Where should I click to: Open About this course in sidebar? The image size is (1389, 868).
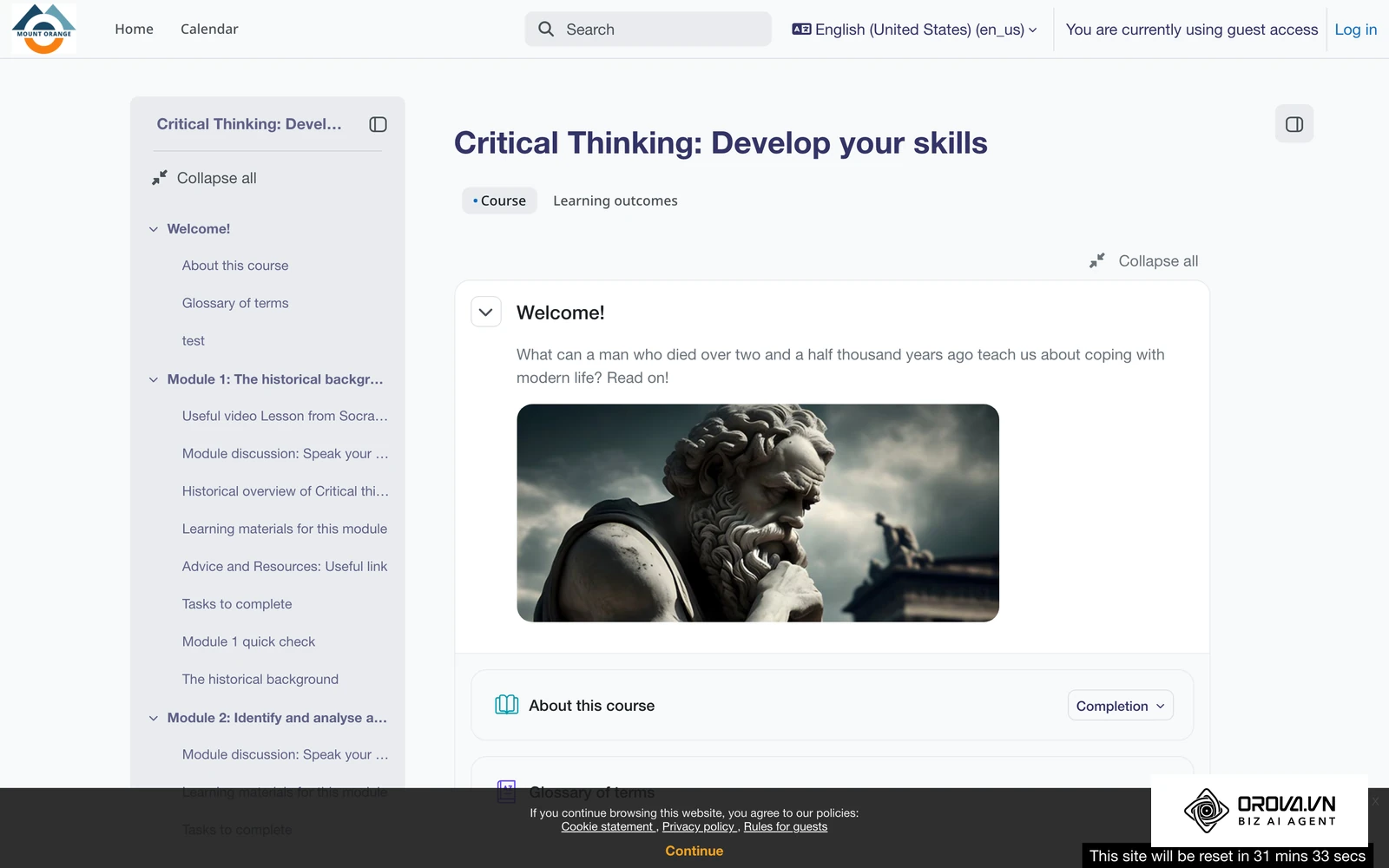(x=235, y=266)
